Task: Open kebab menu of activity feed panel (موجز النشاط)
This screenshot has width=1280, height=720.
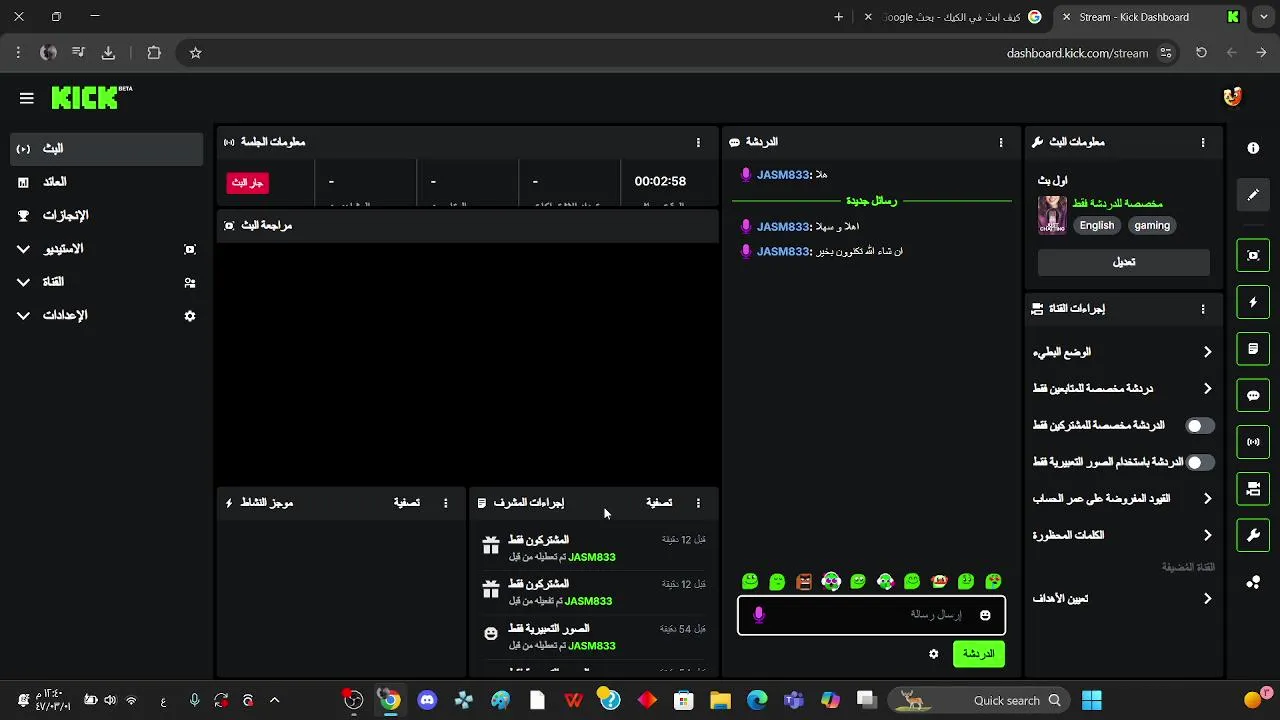Action: [446, 503]
